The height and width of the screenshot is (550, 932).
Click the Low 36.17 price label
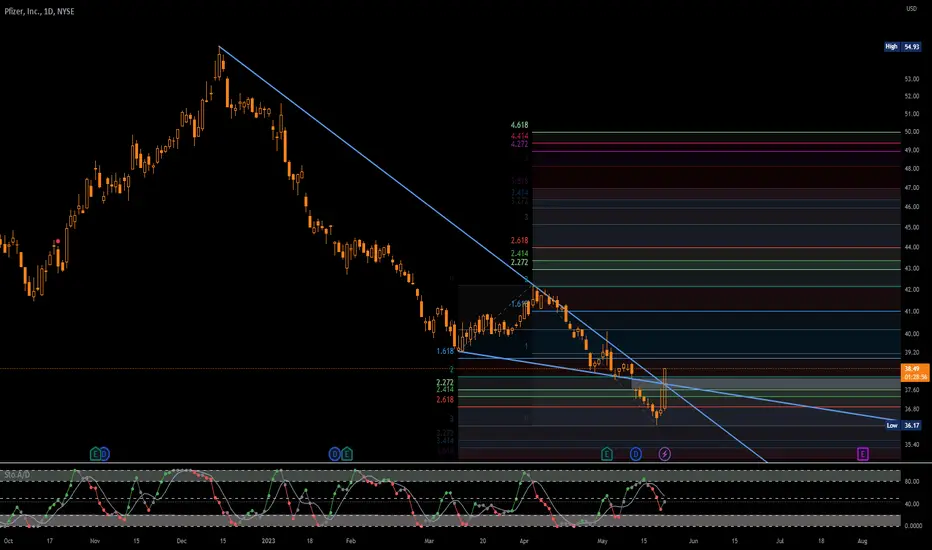[x=903, y=425]
